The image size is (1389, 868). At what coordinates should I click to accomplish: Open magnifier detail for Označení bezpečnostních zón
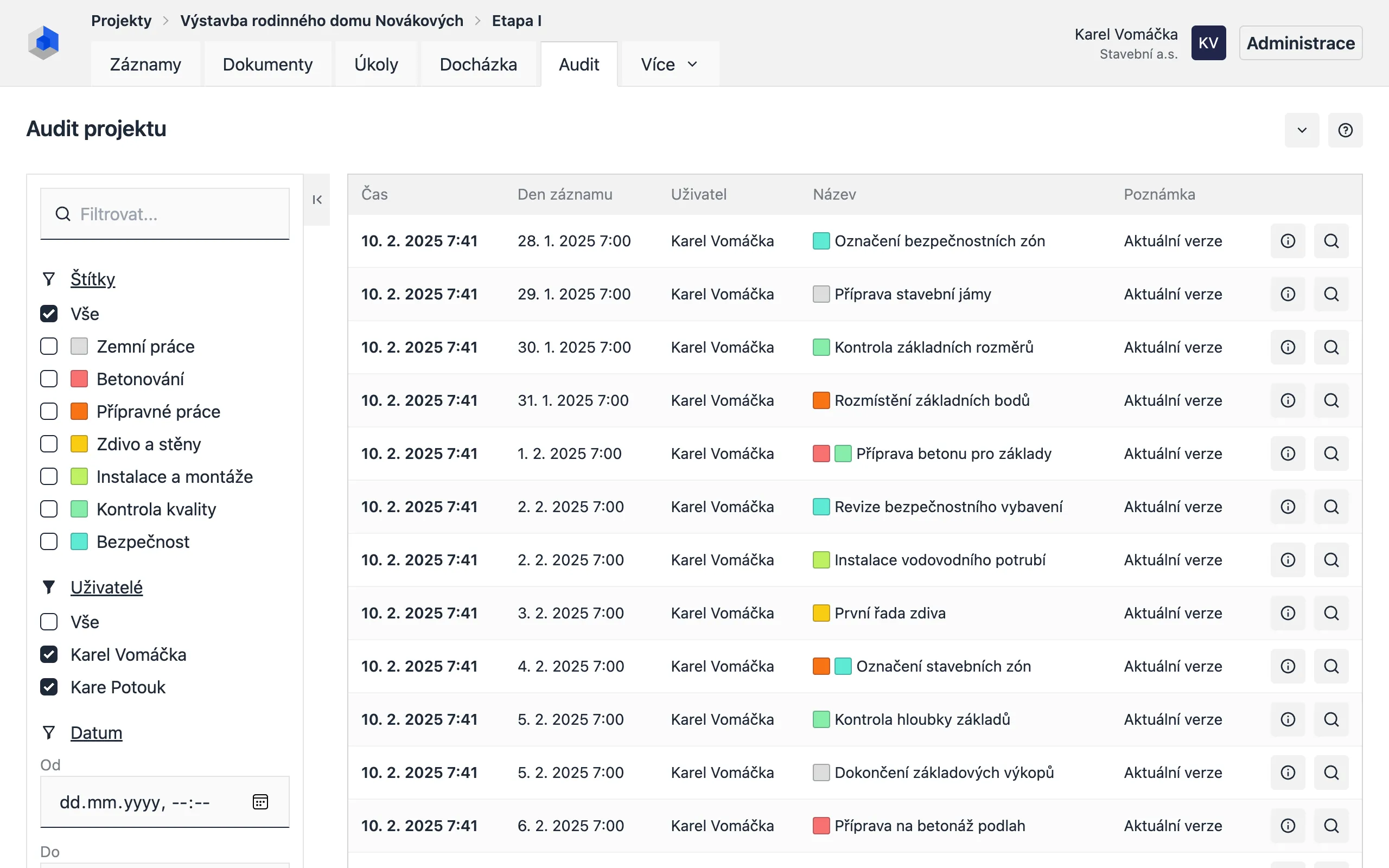pos(1331,241)
